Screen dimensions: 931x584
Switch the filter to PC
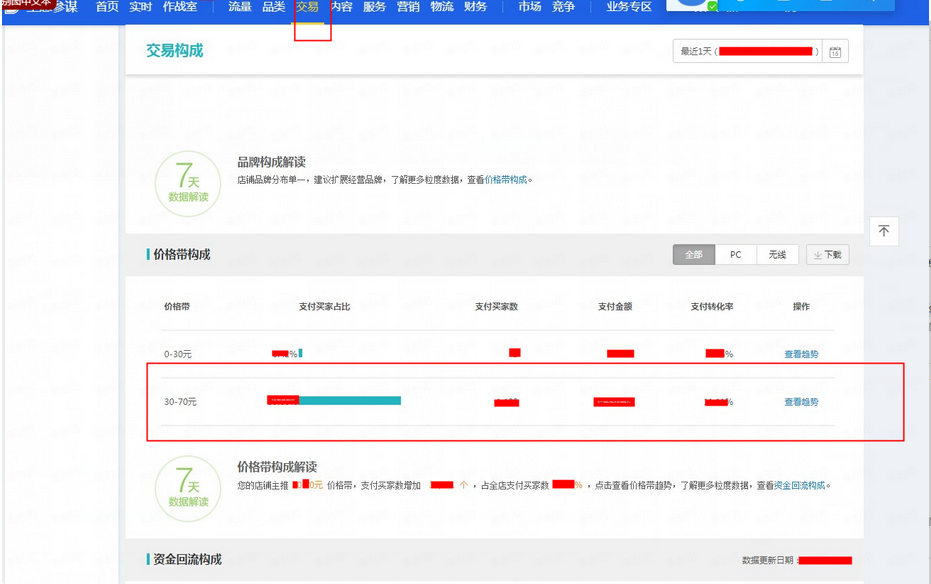coord(735,255)
